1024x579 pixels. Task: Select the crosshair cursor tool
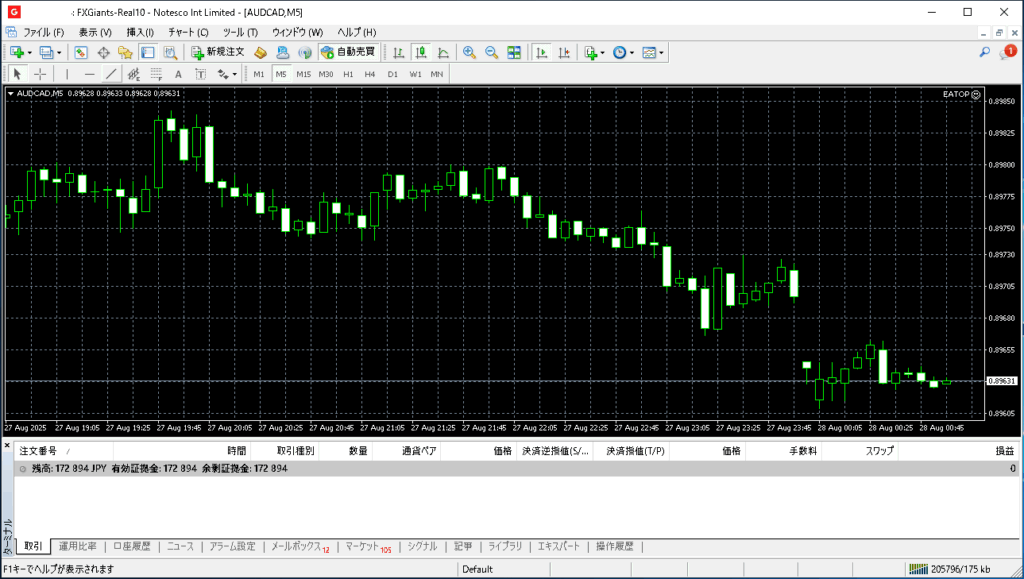(x=40, y=74)
